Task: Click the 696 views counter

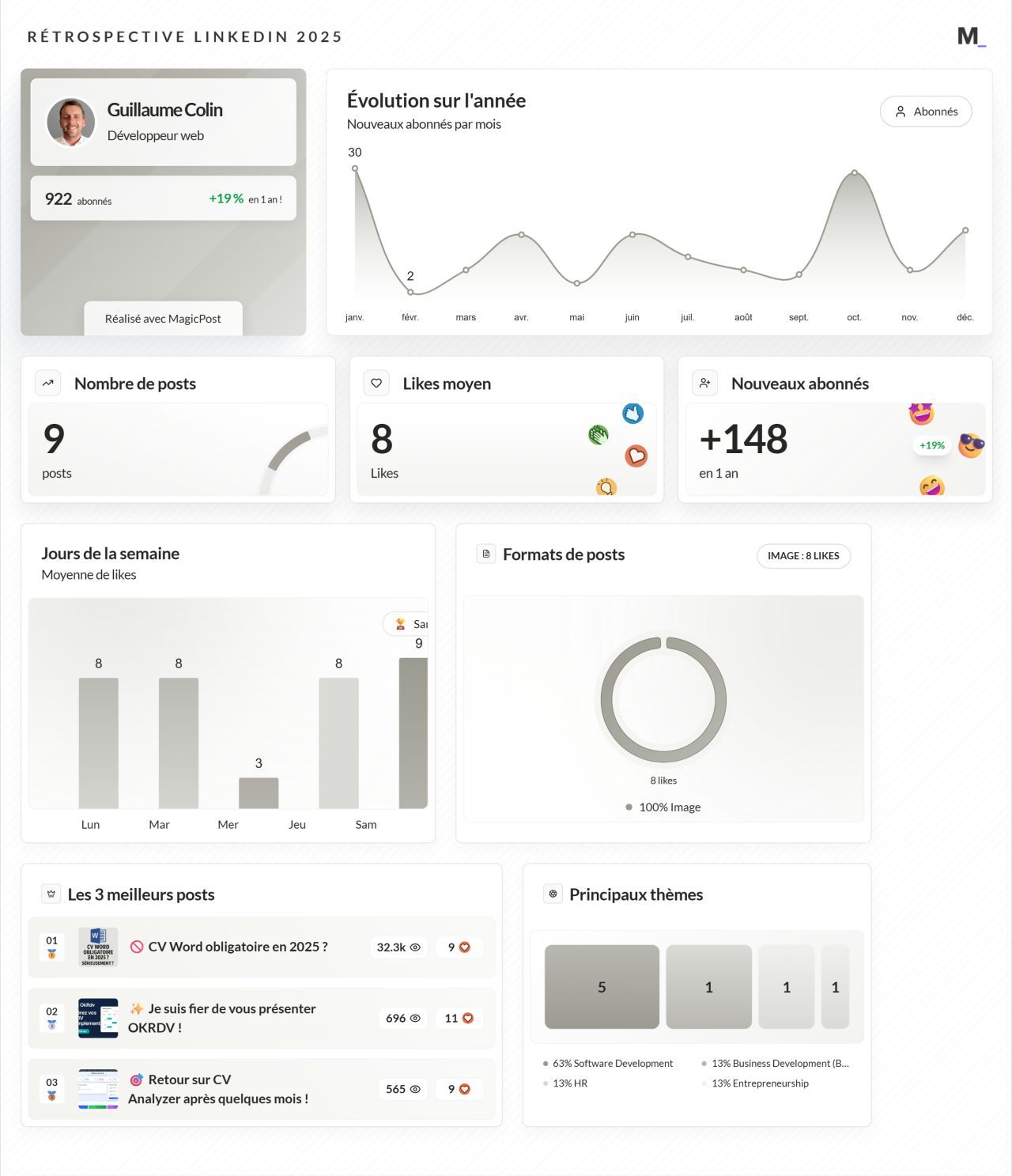Action: click(403, 1018)
